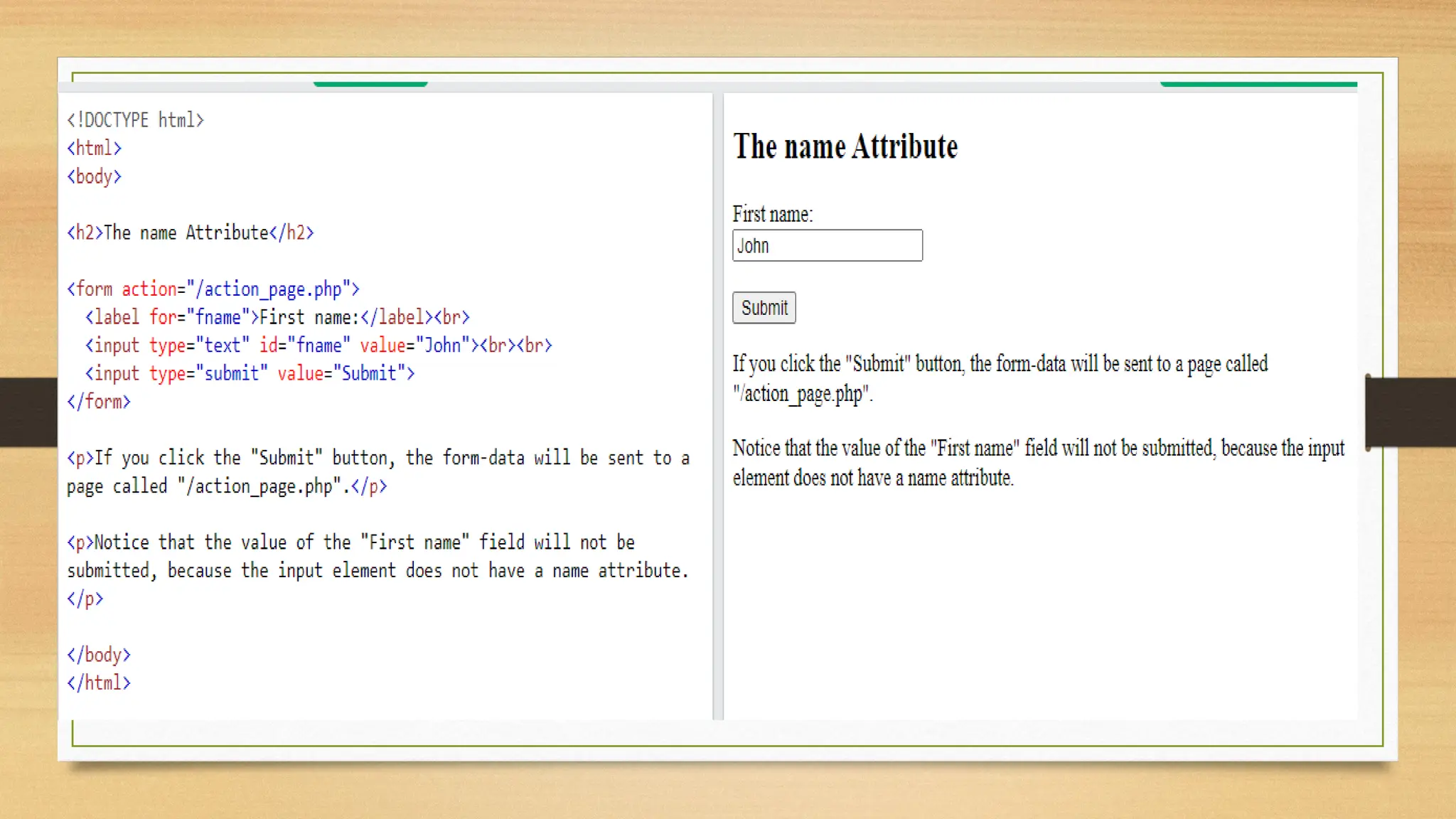
Task: Click the dark tab at slide's right edge
Action: tap(1410, 412)
